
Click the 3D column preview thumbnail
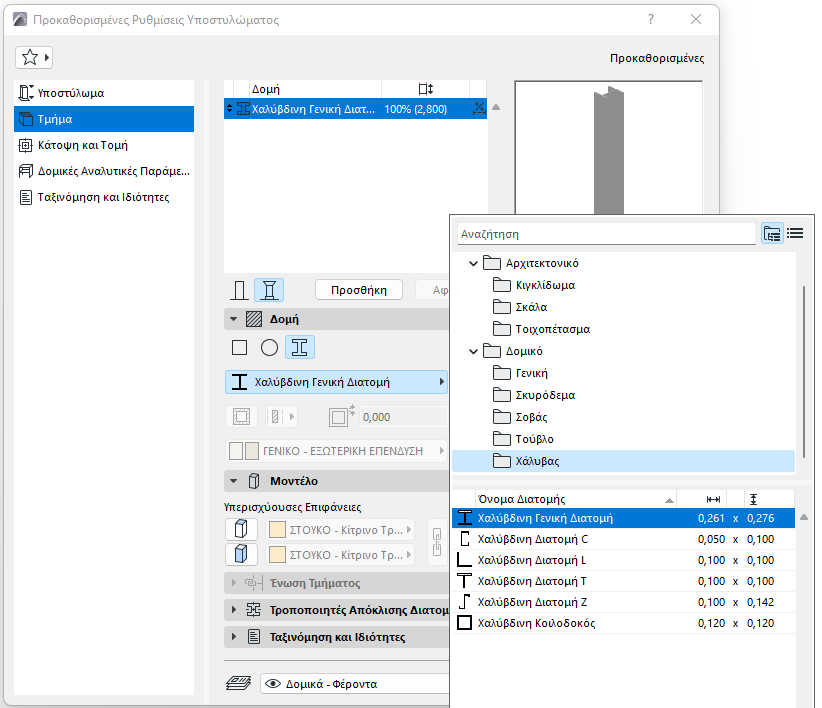(x=609, y=147)
